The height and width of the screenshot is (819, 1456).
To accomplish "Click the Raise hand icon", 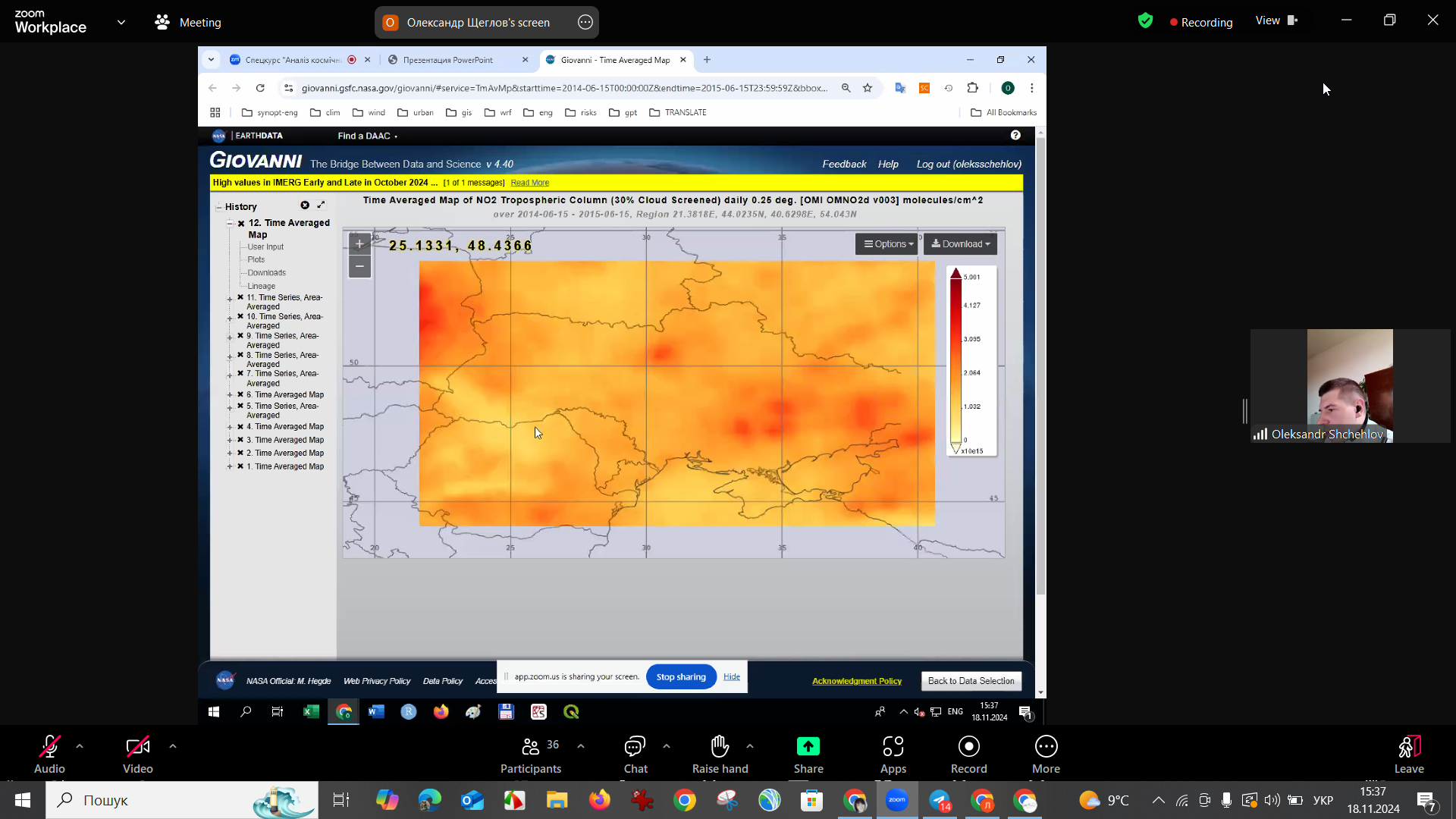I will click(x=720, y=747).
